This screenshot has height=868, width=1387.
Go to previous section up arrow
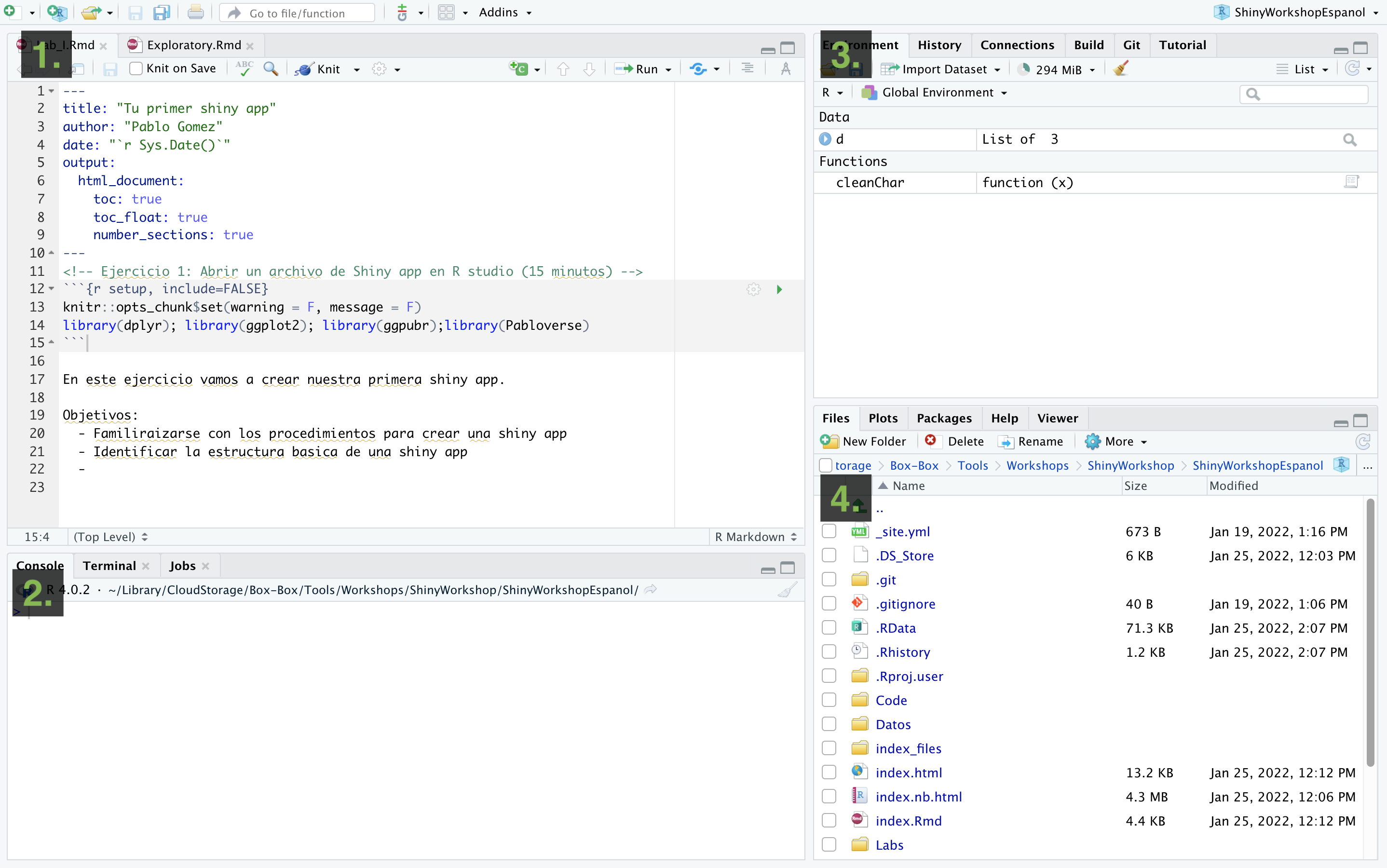point(563,69)
